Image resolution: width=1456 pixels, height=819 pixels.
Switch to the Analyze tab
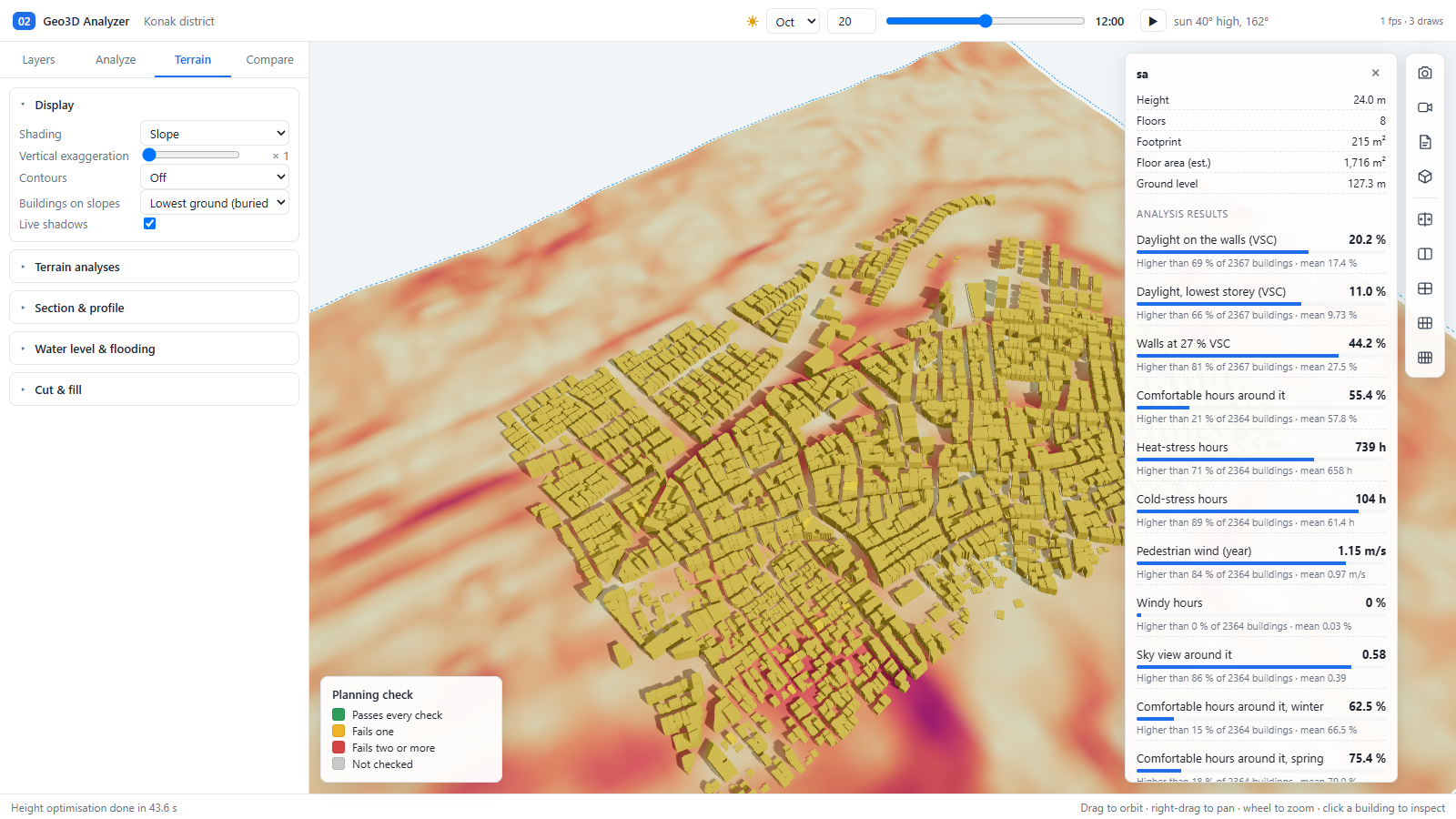(116, 59)
